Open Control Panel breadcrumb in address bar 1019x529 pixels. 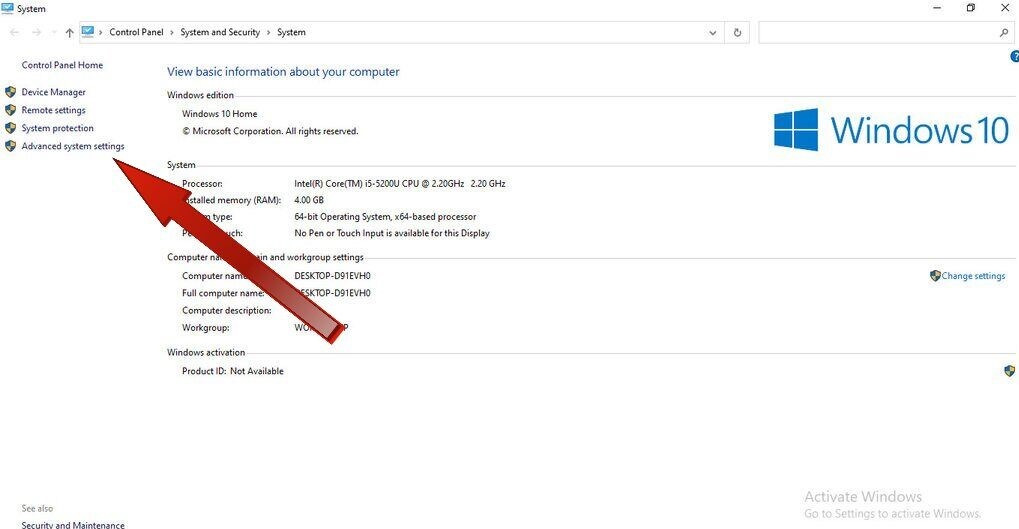click(x=136, y=32)
